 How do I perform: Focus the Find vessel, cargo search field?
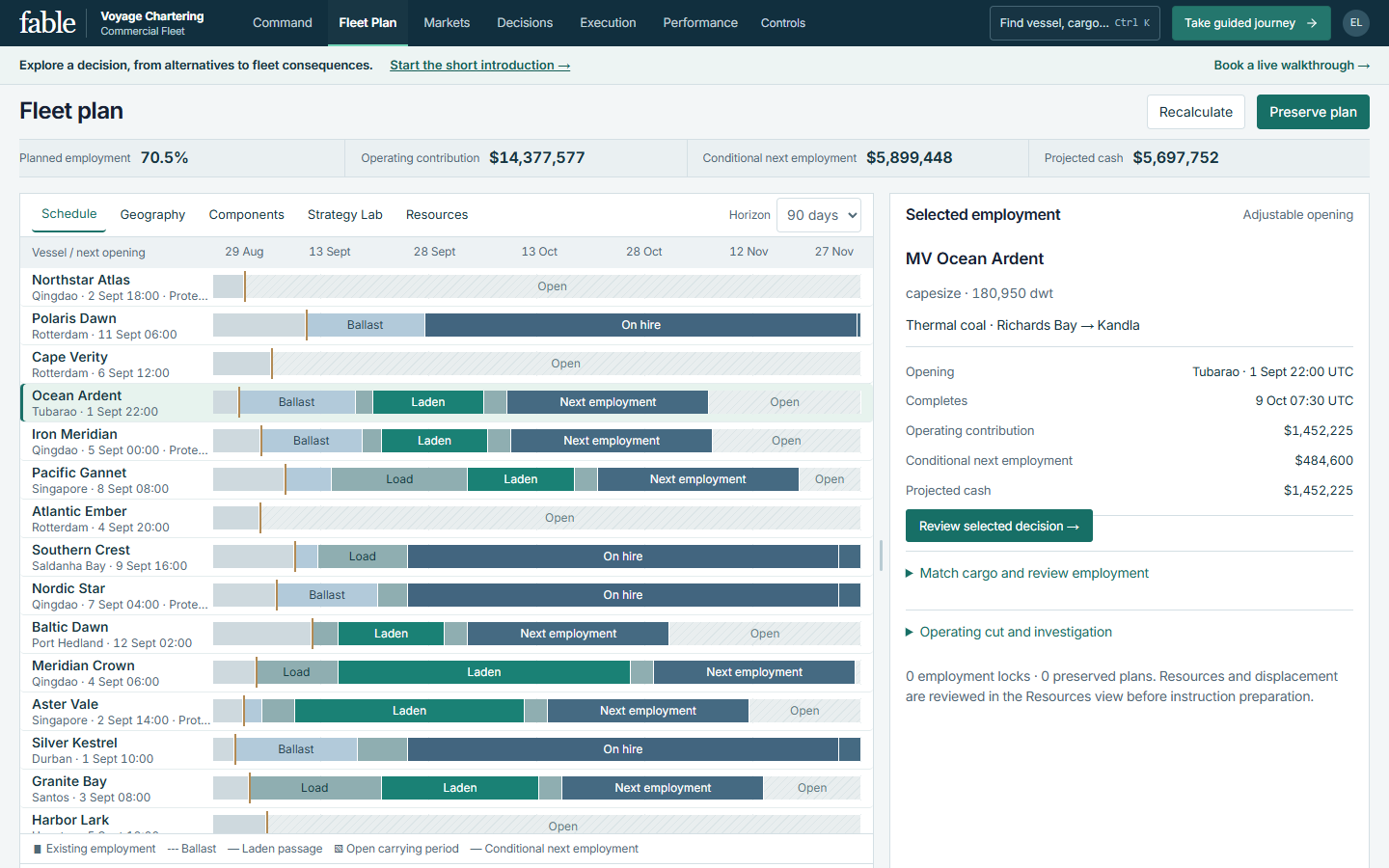pos(1075,23)
